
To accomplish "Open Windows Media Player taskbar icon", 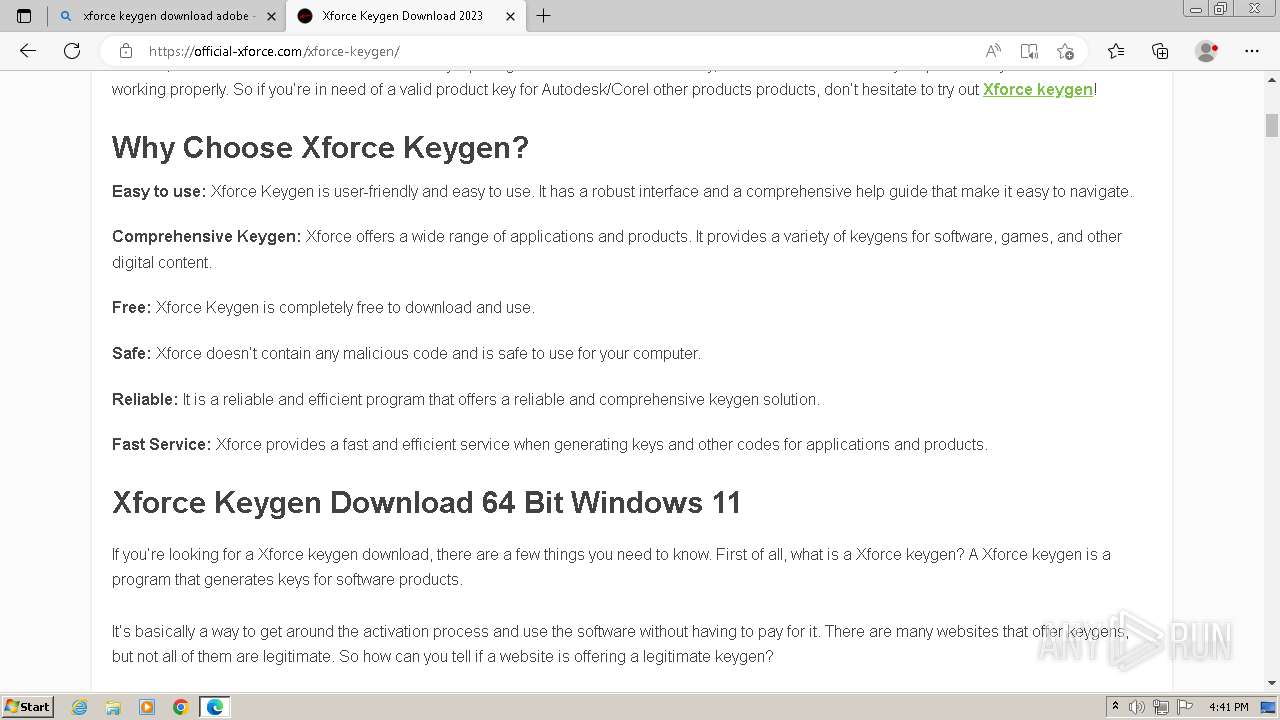I will pyautogui.click(x=147, y=707).
